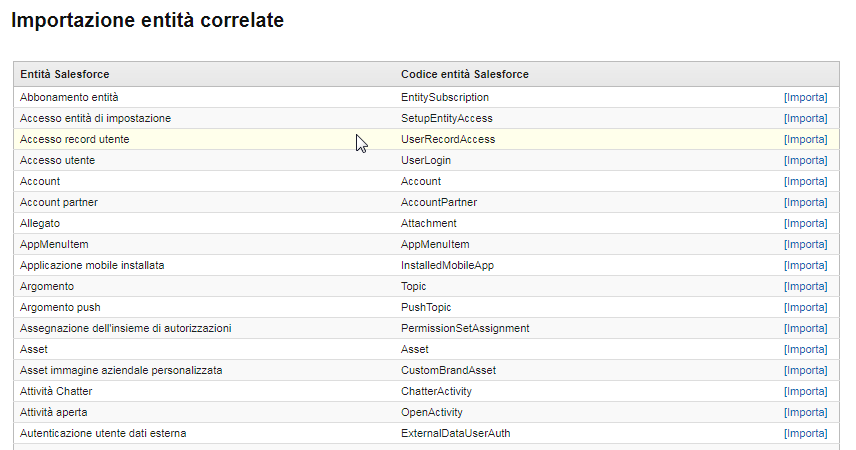Click 'Accesso entità di impostazione' text
The width and height of the screenshot is (856, 450).
tap(96, 119)
